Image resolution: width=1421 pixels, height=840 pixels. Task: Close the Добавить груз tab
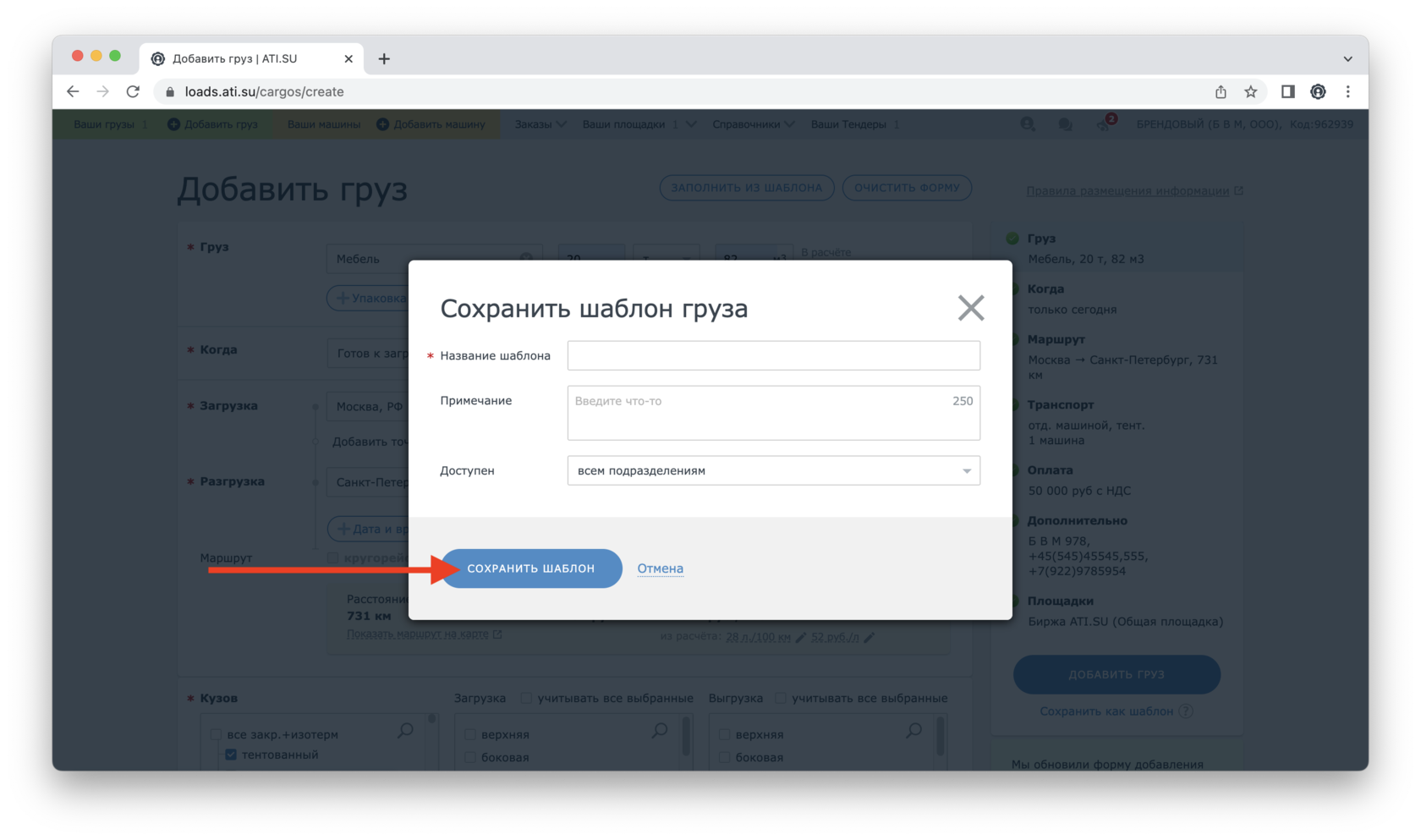pyautogui.click(x=348, y=58)
